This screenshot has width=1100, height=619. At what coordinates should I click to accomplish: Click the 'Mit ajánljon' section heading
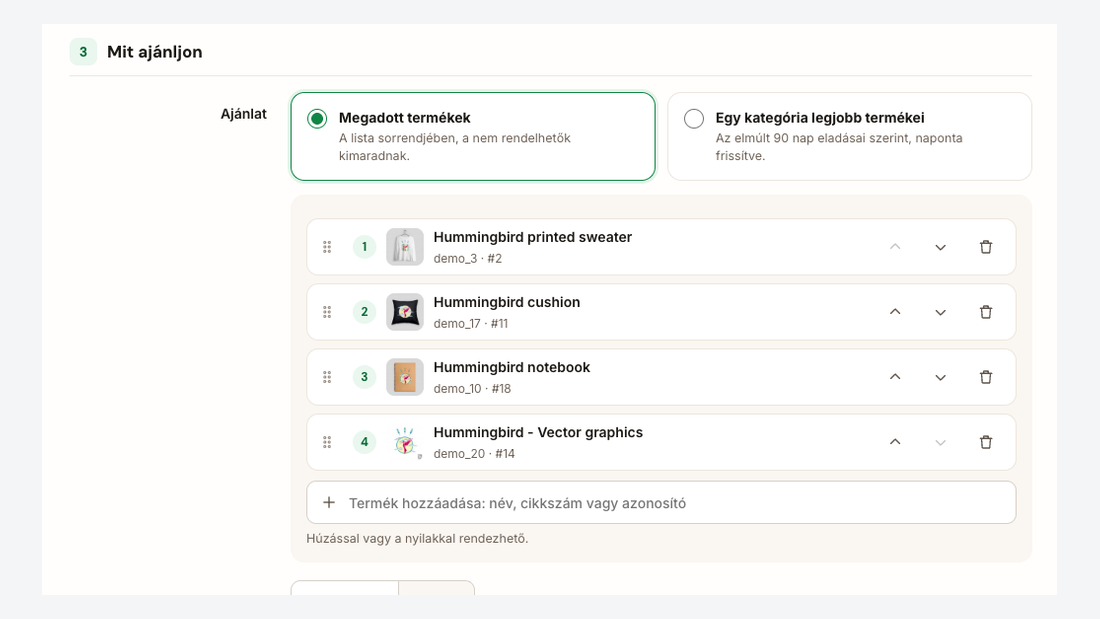pyautogui.click(x=154, y=52)
